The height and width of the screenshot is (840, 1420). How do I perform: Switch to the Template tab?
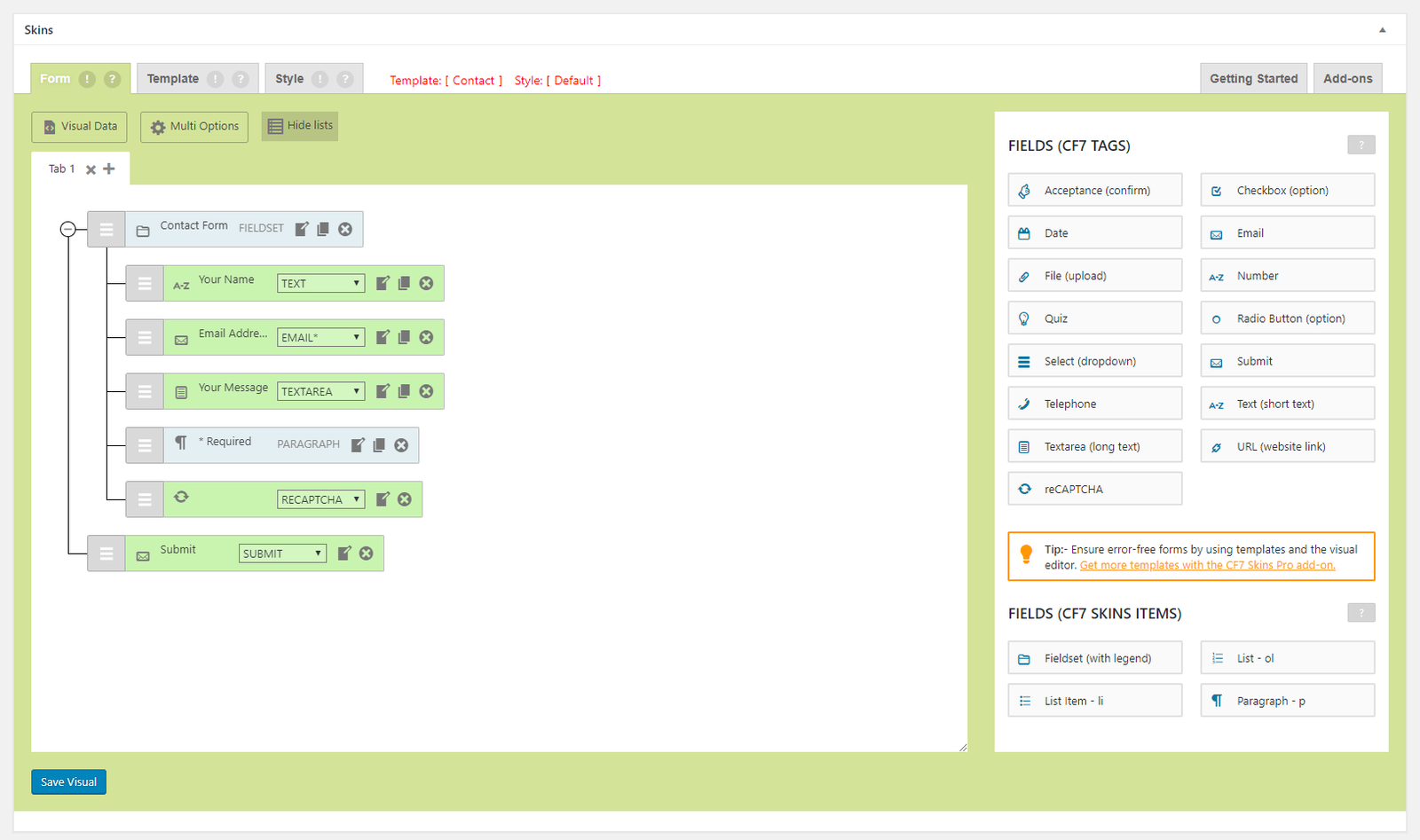(174, 79)
